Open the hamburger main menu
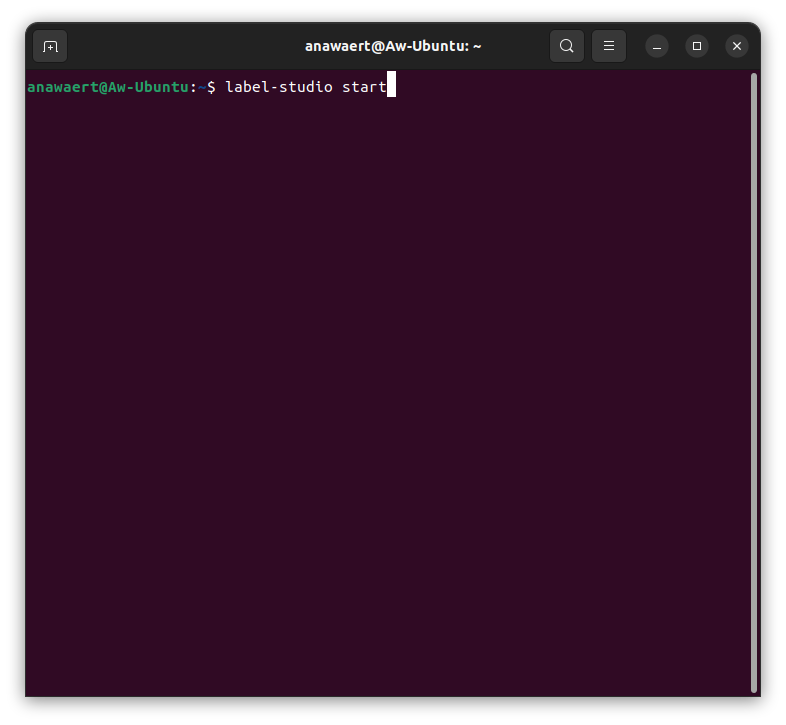The image size is (786, 725). point(609,46)
